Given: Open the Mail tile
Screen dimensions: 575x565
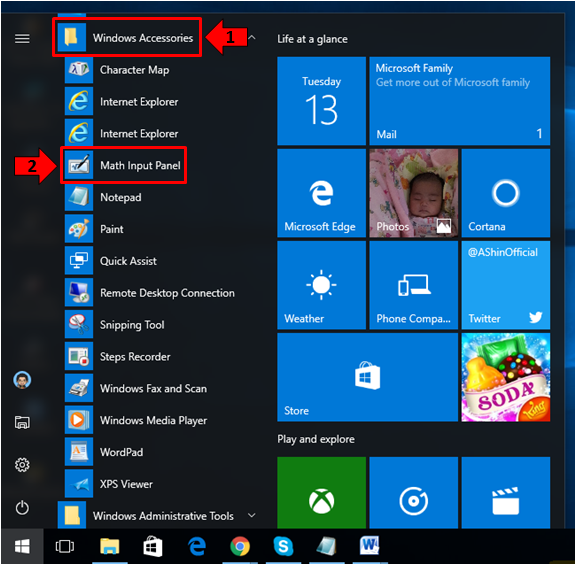Looking at the screenshot, I should [459, 101].
